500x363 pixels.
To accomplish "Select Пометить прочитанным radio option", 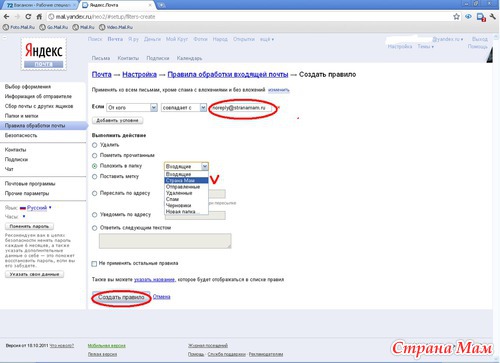I will (x=95, y=155).
